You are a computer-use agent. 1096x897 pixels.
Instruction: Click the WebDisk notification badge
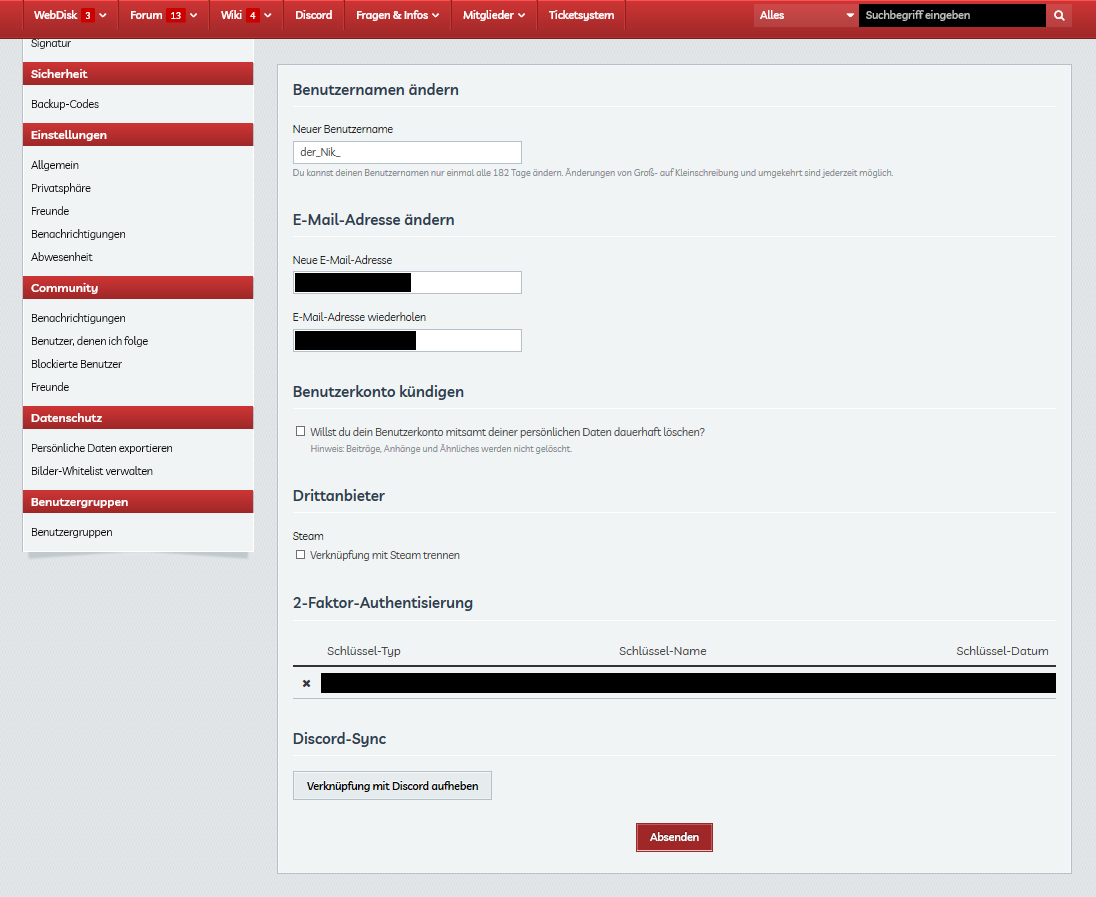(x=88, y=16)
